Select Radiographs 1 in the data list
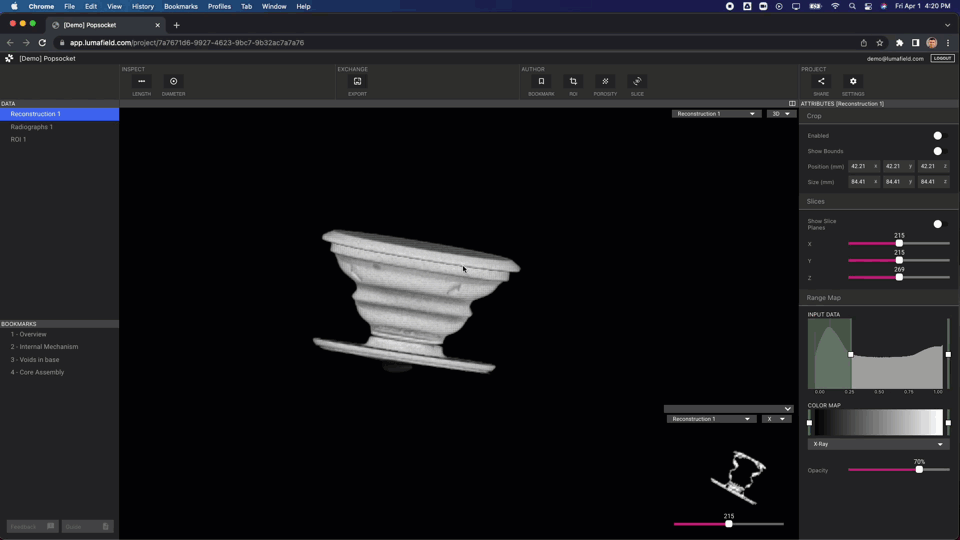Viewport: 960px width, 540px height. pos(32,127)
